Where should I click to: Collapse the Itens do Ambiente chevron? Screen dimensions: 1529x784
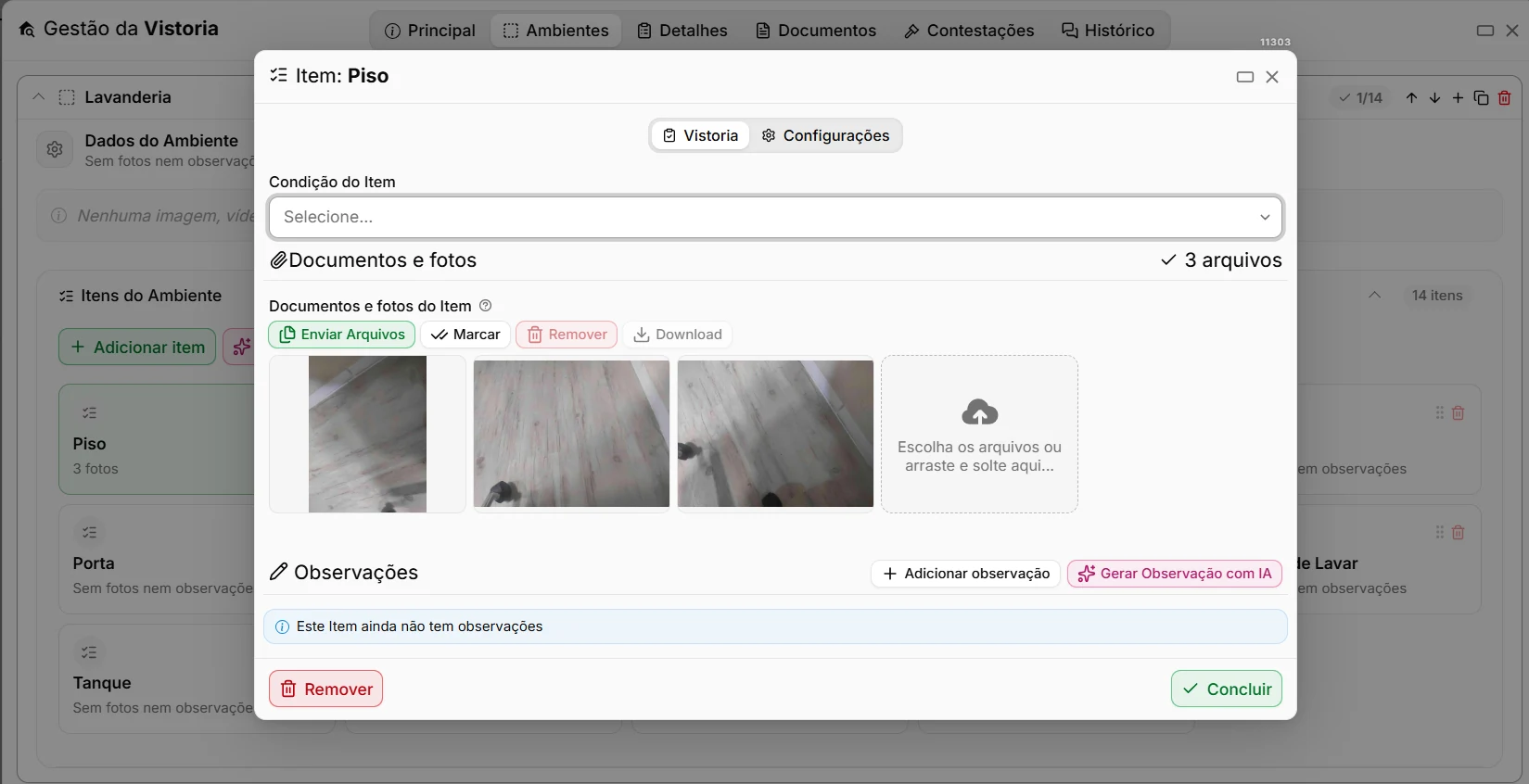1374,296
